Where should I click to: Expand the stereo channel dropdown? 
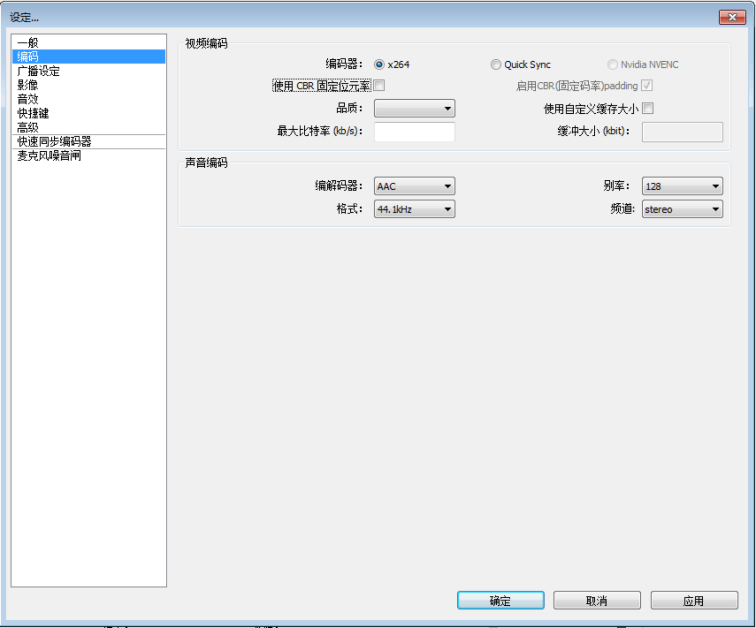[682, 209]
